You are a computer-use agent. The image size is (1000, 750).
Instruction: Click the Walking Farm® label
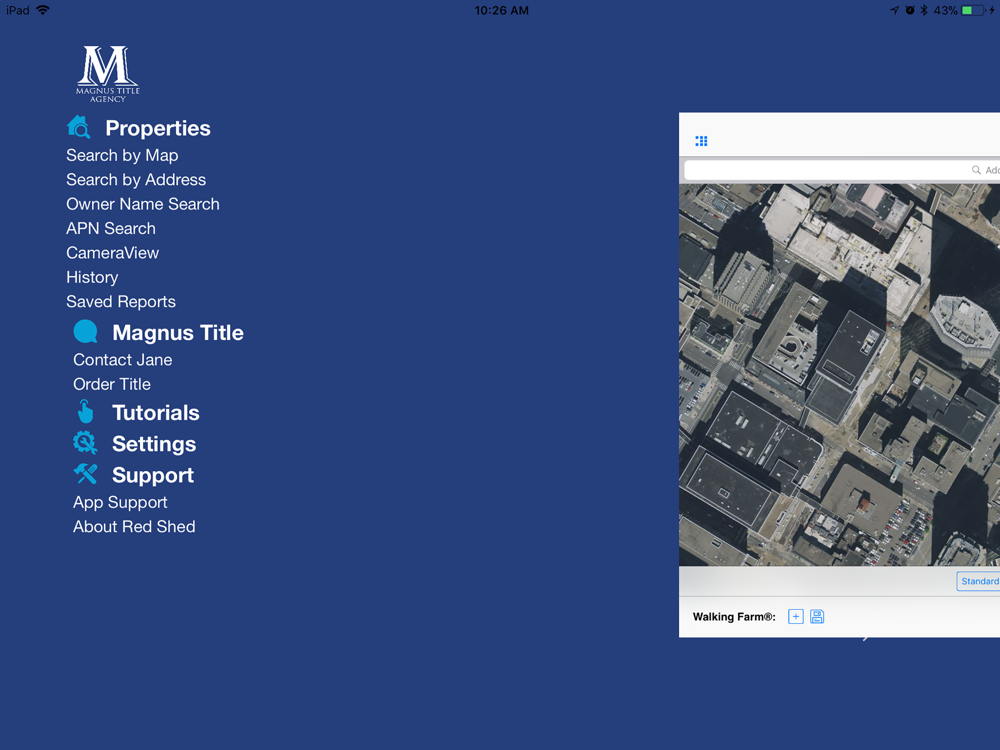coord(734,617)
